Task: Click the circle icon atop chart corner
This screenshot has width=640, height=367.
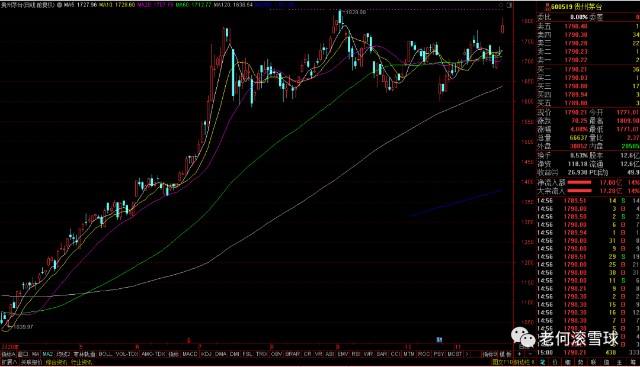Action: point(501,5)
